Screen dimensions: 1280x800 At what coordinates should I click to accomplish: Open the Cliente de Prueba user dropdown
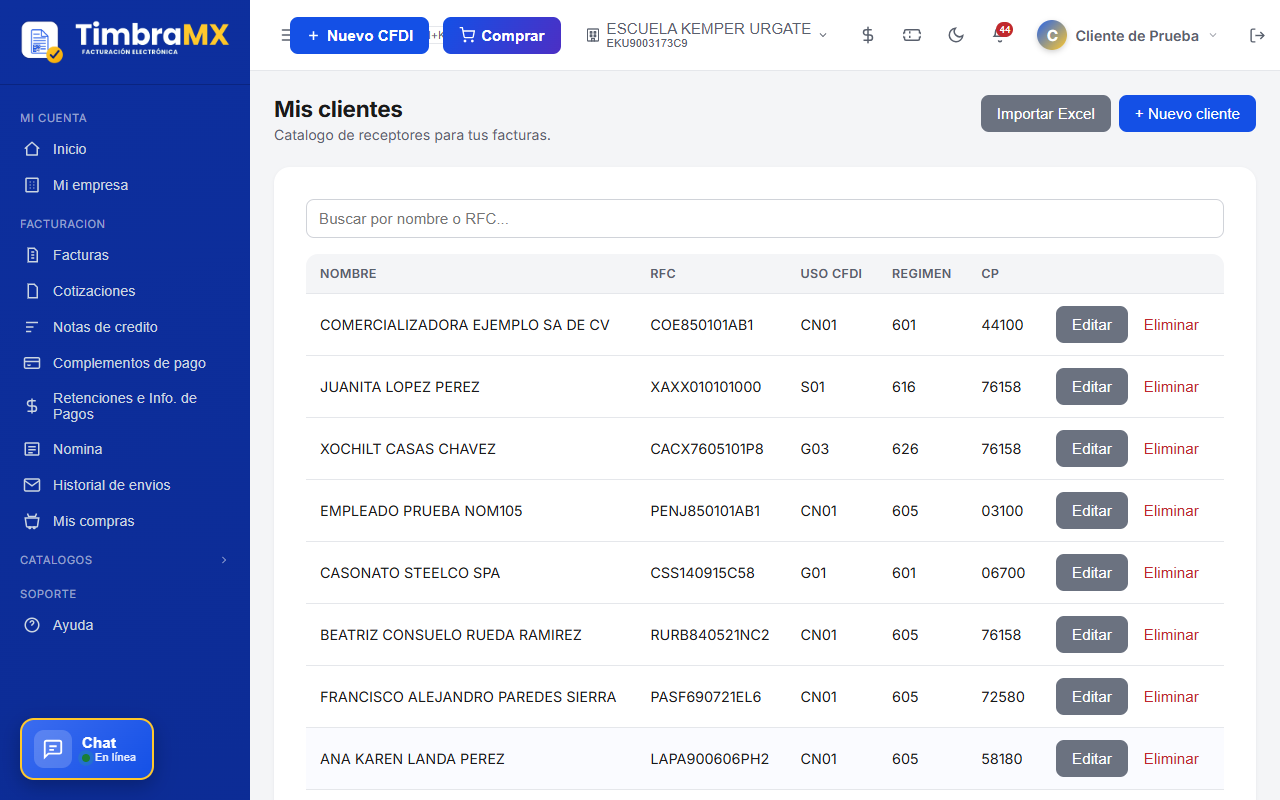pyautogui.click(x=1127, y=35)
